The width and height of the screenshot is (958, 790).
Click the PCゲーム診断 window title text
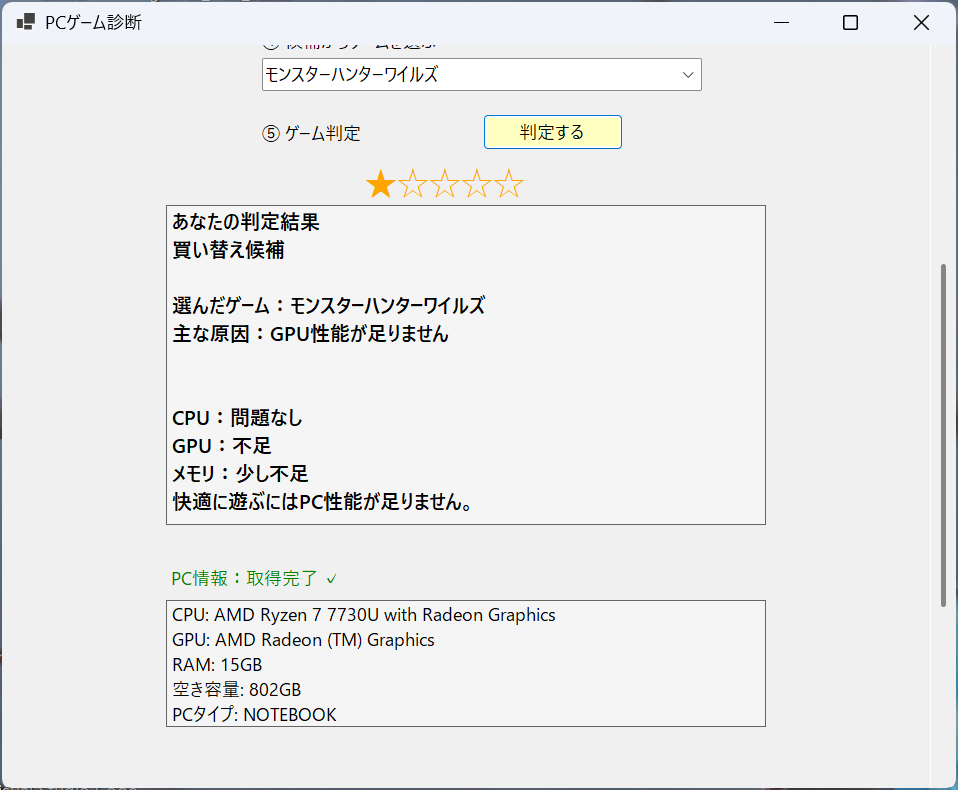tap(93, 23)
